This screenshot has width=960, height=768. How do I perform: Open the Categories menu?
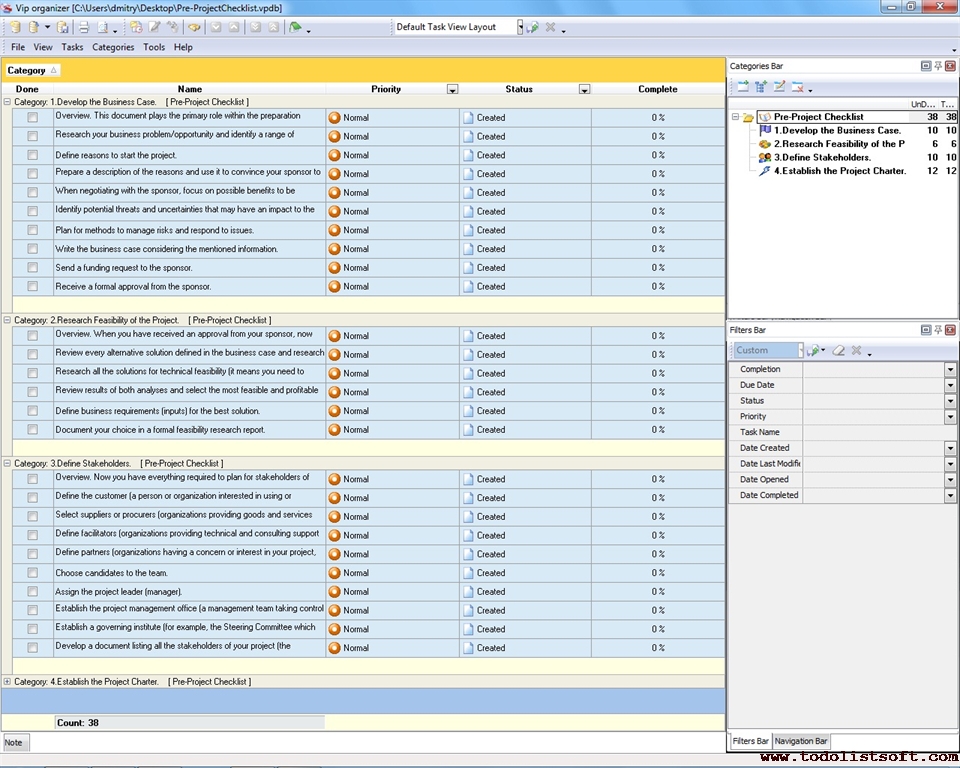(113, 47)
